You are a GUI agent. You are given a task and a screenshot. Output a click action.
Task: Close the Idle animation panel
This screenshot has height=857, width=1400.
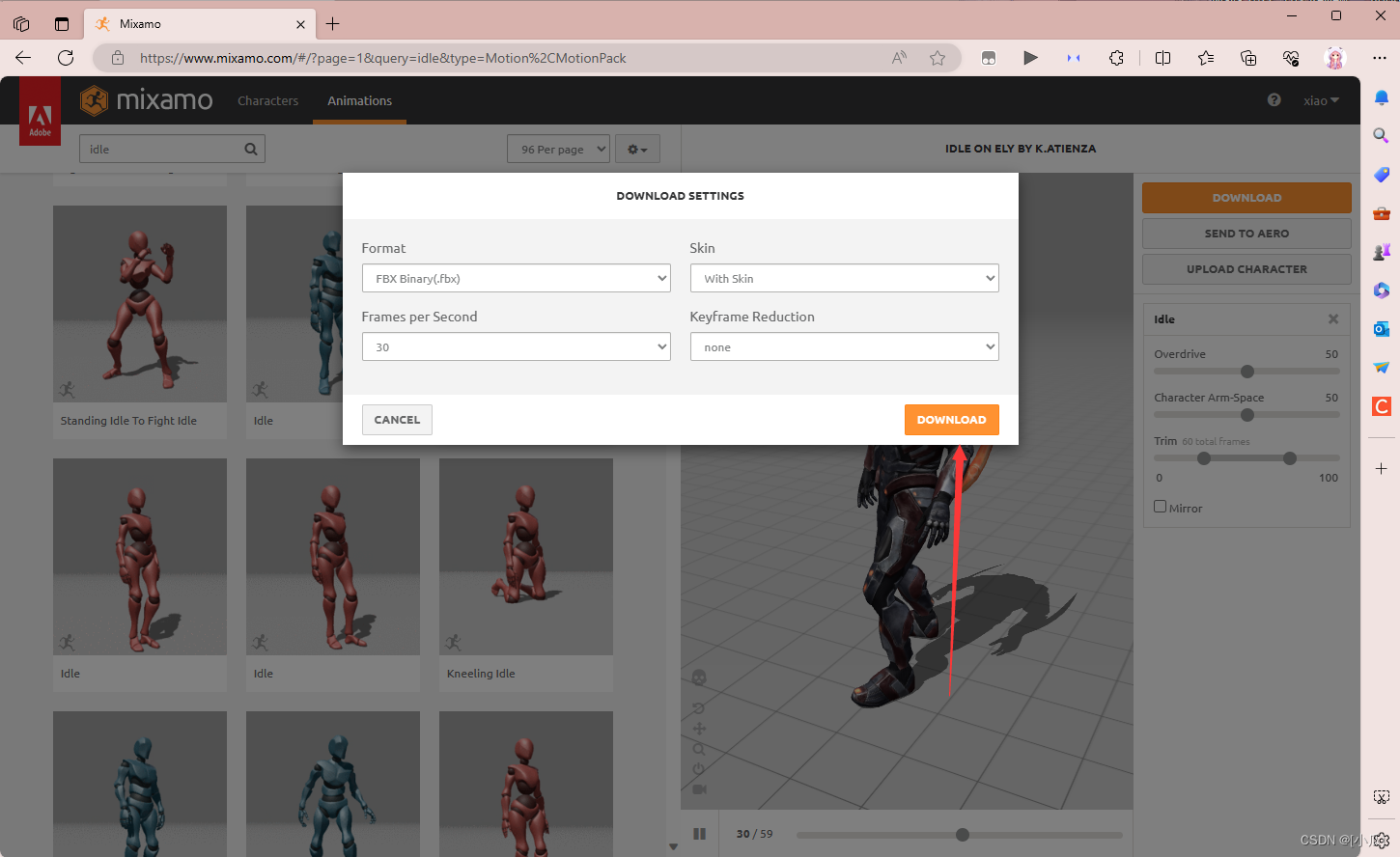(1333, 319)
